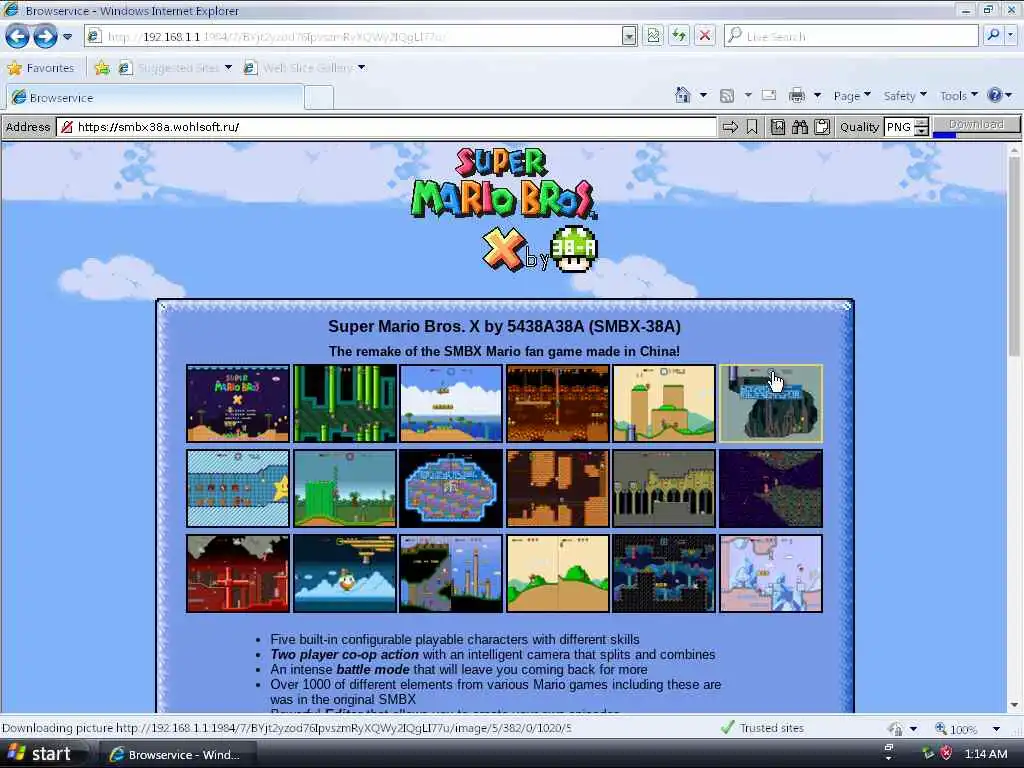
Task: Select the Browservice tab
Action: 154,97
